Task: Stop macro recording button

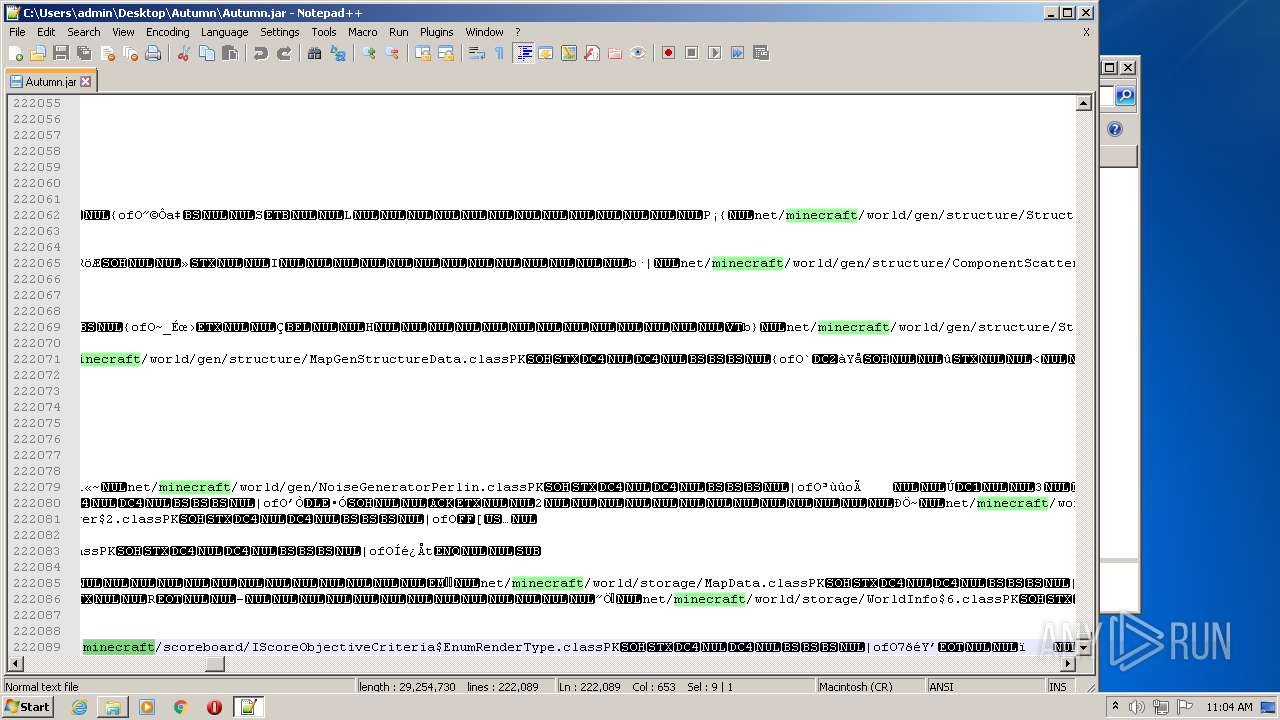Action: click(x=692, y=53)
